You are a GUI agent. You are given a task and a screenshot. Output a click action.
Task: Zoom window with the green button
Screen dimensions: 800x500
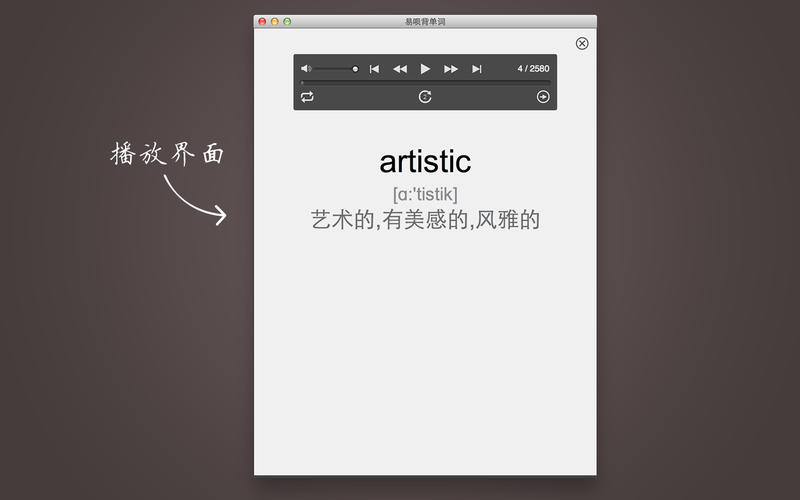pos(287,21)
